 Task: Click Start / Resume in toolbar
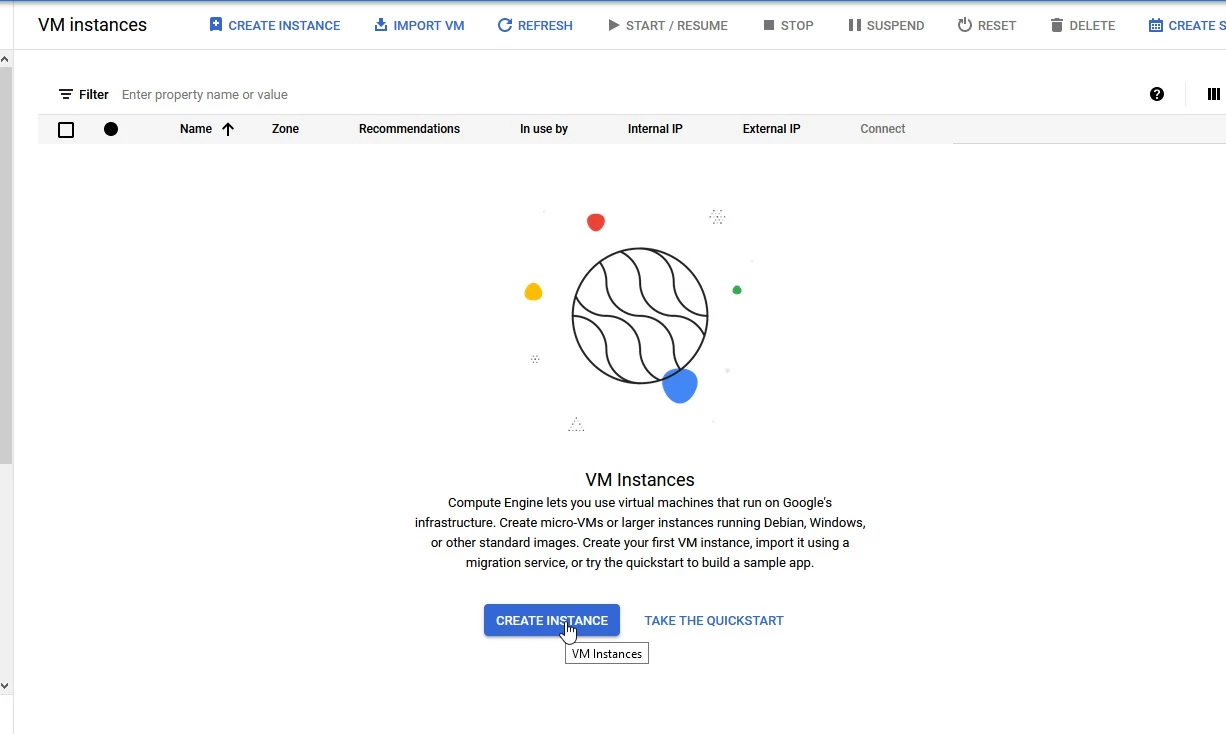tap(668, 25)
